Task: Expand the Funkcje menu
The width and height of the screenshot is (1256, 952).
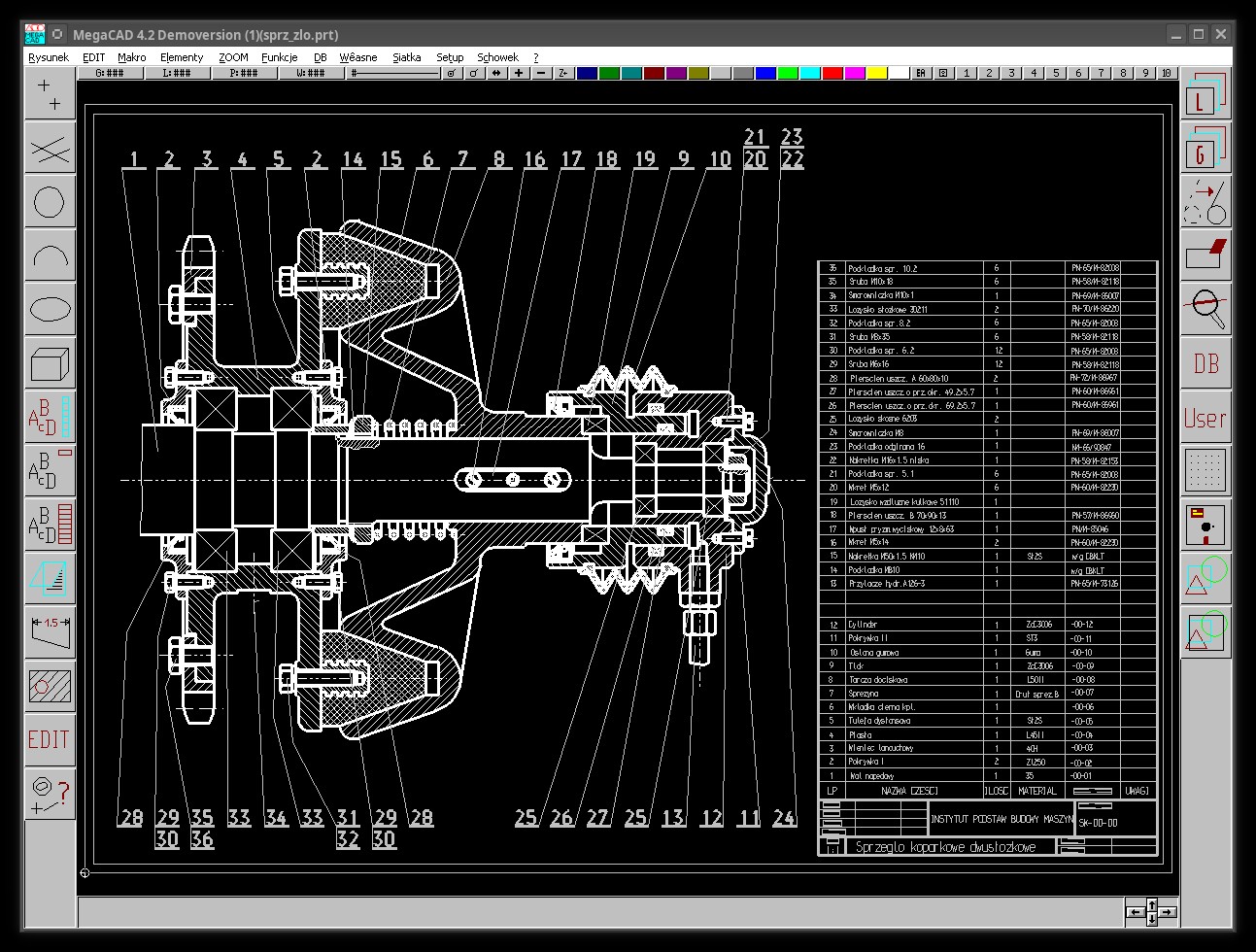Action: tap(279, 57)
